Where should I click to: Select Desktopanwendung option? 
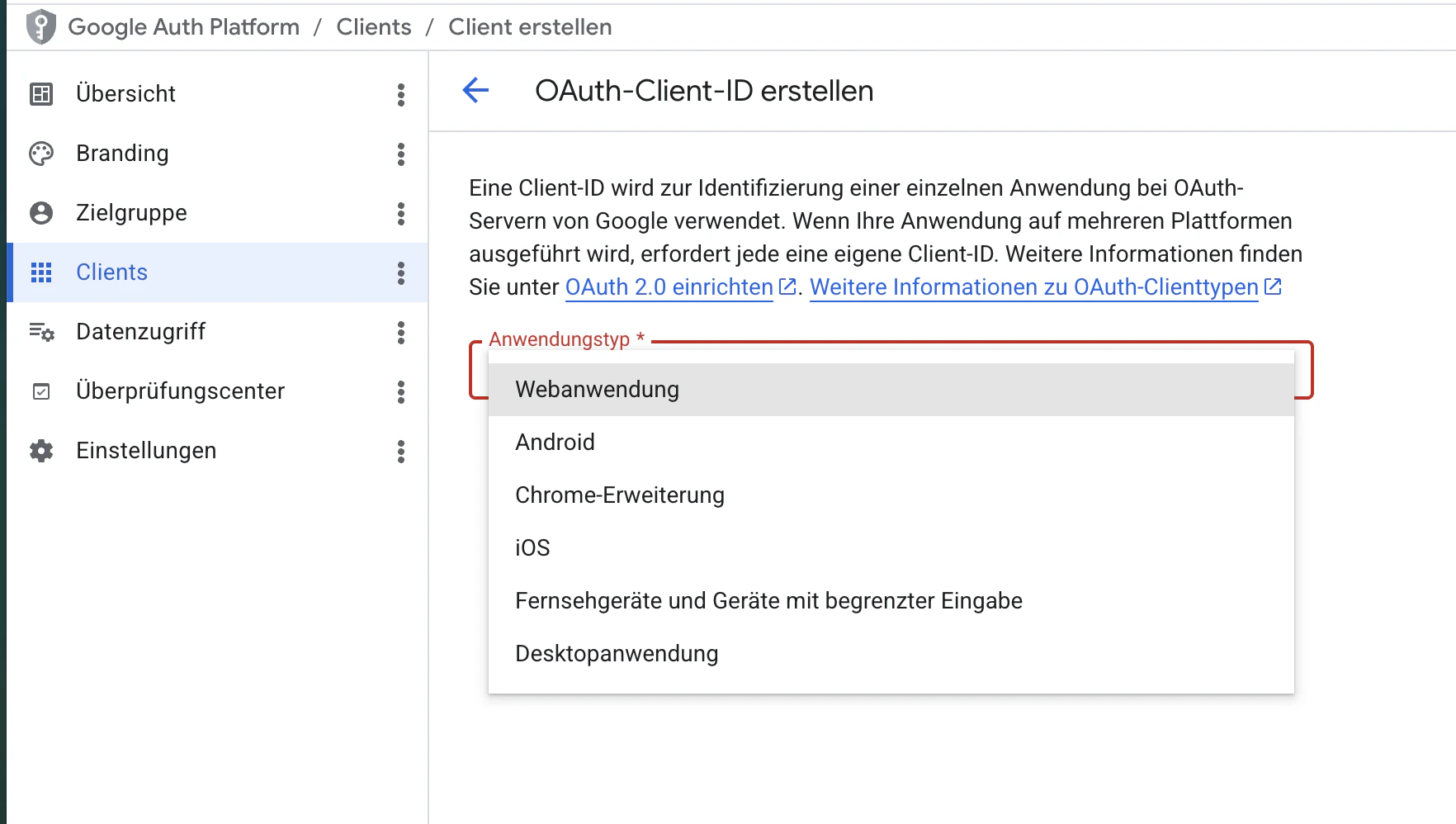(891, 654)
